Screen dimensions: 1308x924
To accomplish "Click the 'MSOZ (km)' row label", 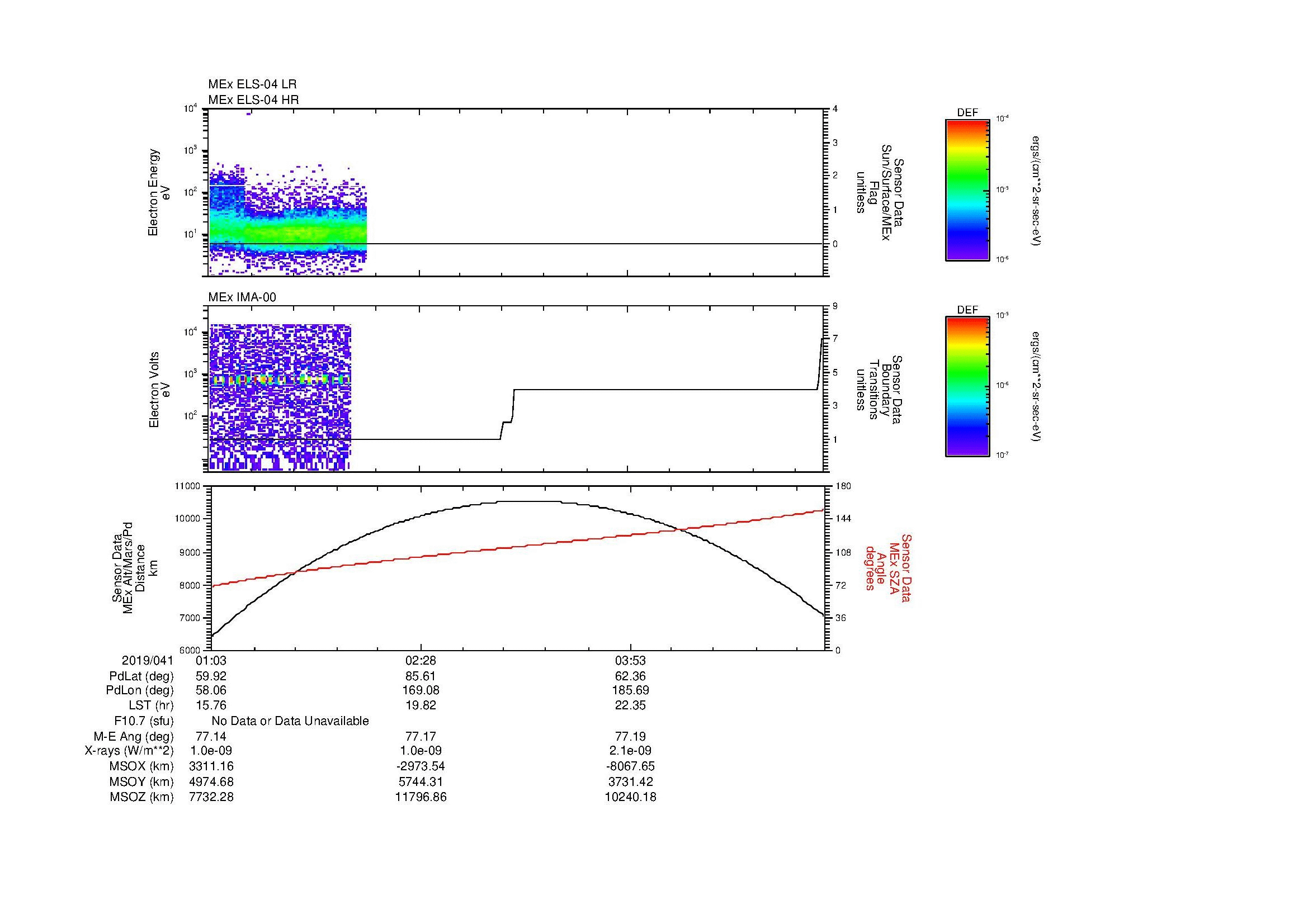I will click(x=141, y=797).
